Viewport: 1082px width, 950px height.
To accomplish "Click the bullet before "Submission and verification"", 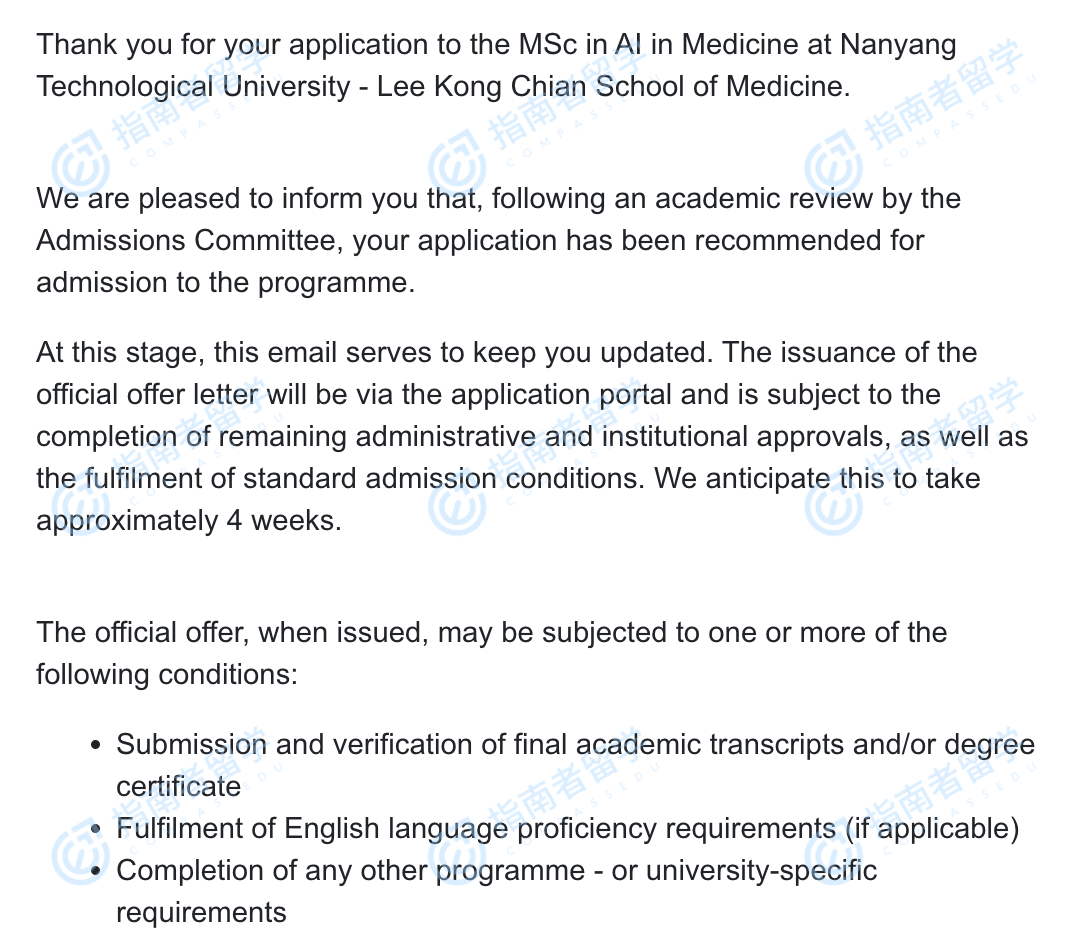I will (96, 745).
